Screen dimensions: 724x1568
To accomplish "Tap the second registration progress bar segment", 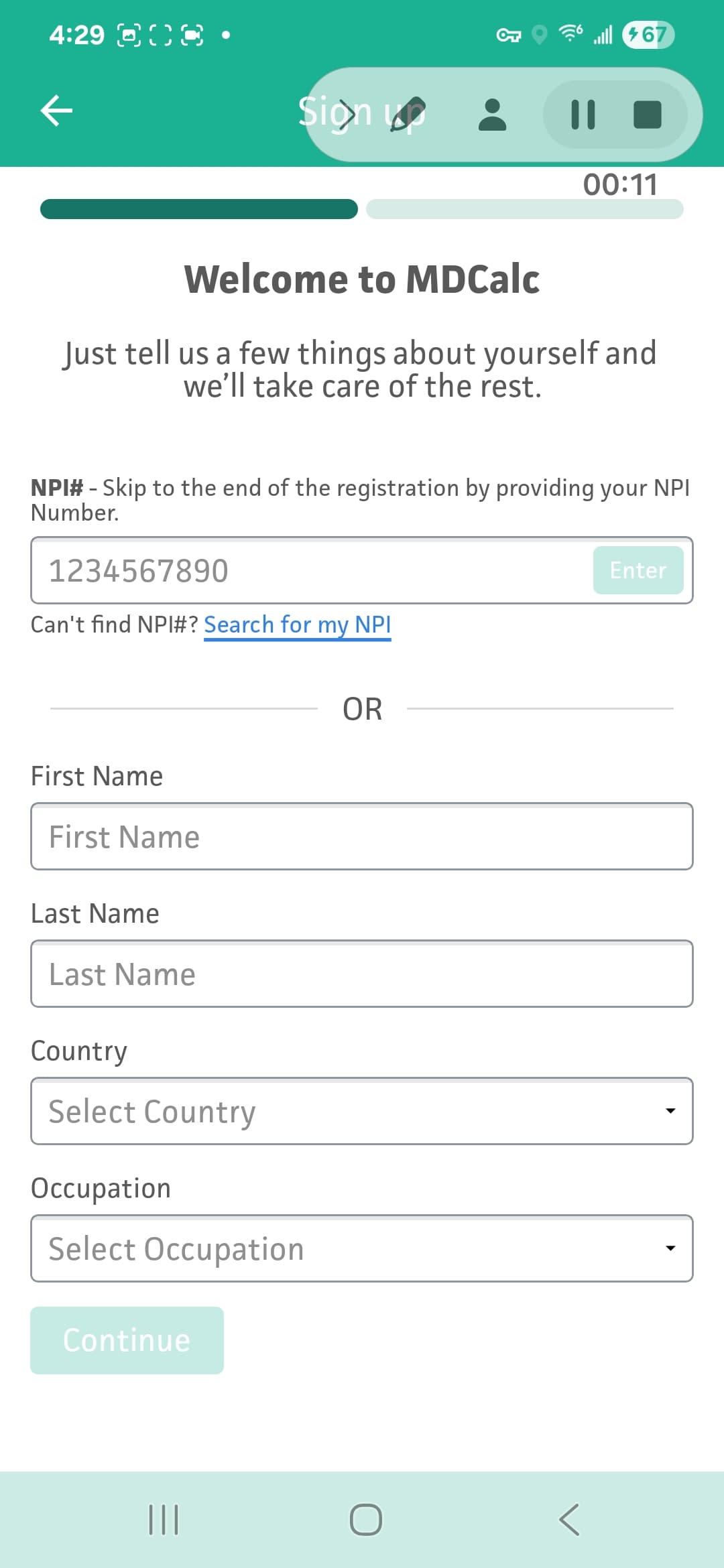I will pyautogui.click(x=525, y=209).
